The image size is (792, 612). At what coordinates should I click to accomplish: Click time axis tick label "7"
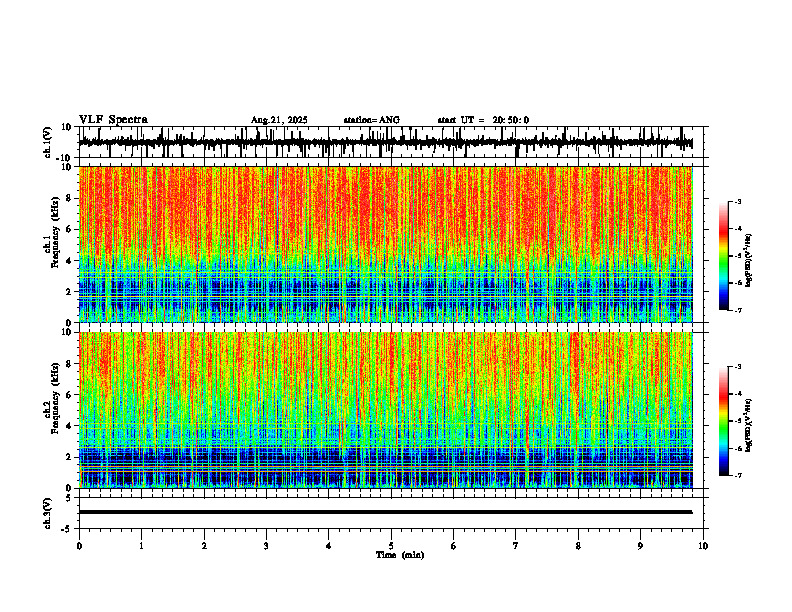(x=516, y=546)
